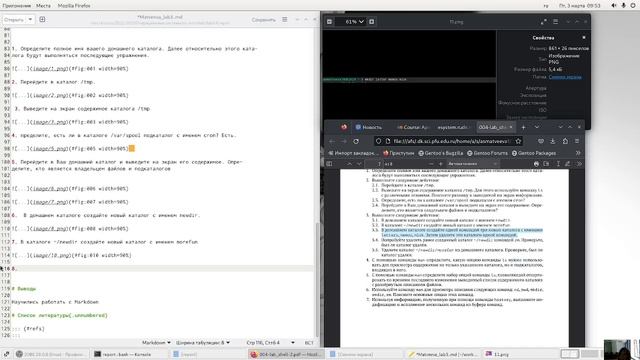Change tab width in status bar

pyautogui.click(x=203, y=343)
